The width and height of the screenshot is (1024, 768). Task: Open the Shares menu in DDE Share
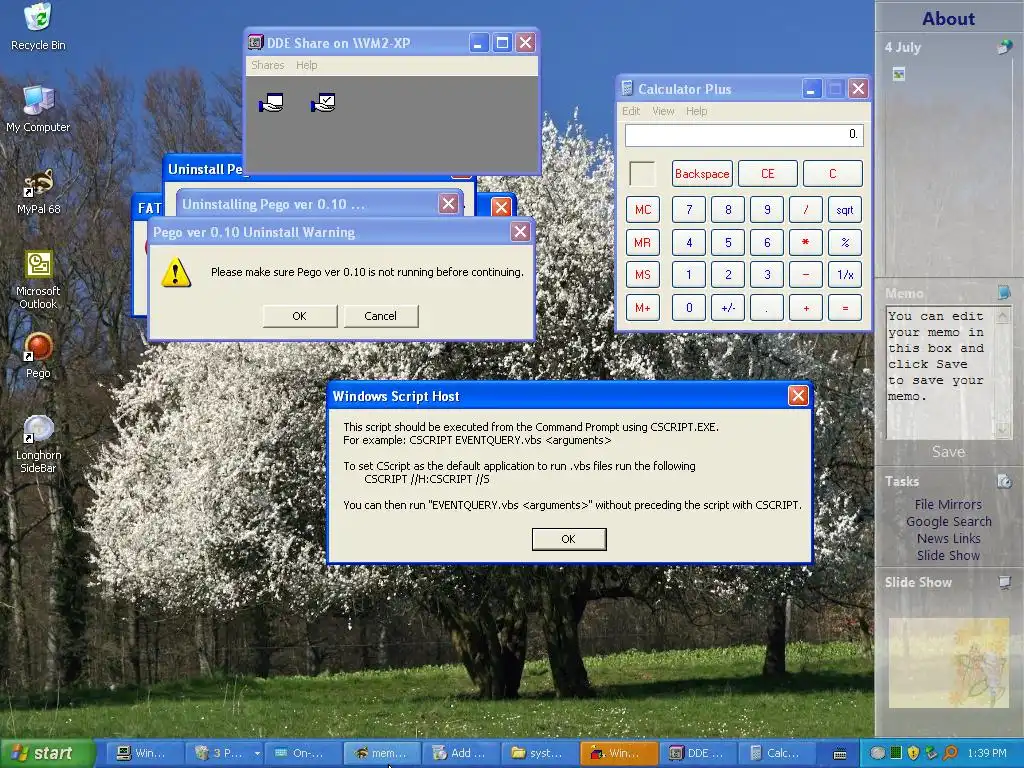267,65
